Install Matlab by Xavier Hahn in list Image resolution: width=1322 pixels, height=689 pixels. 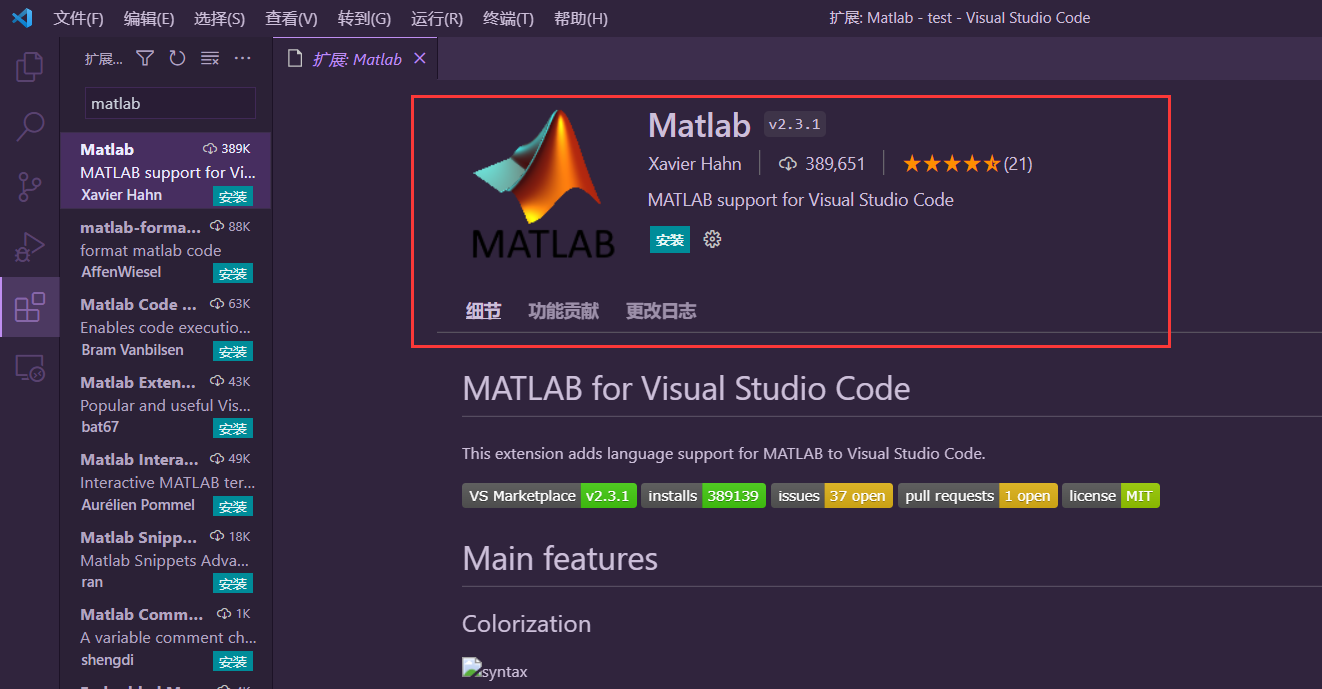tap(233, 196)
